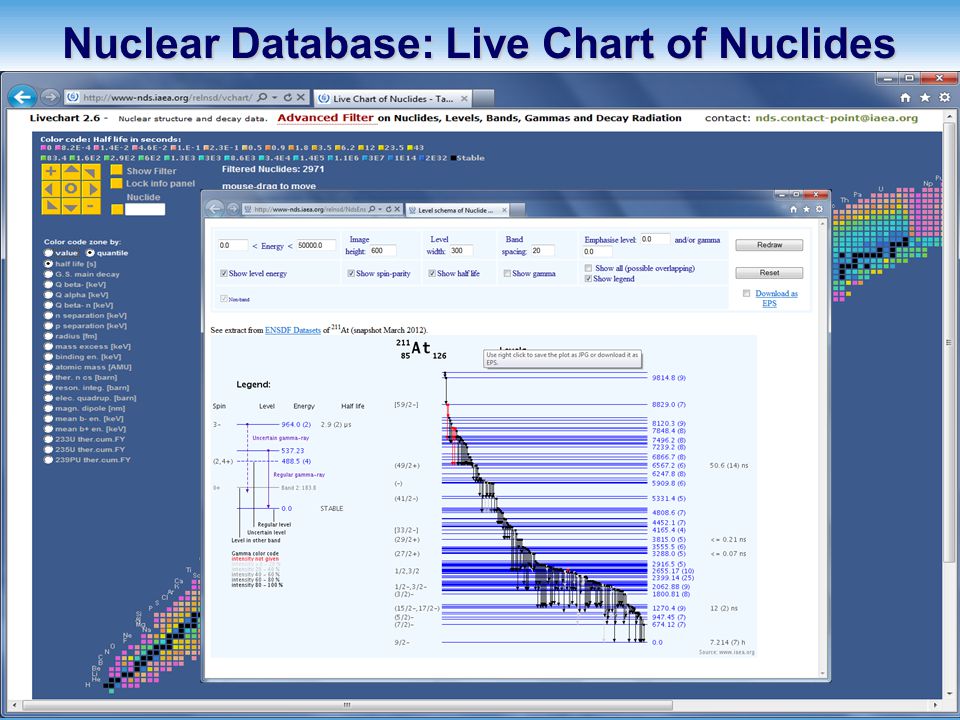The width and height of the screenshot is (960, 720).
Task: Click forward arrow in Live Chart browser window
Action: click(50, 97)
